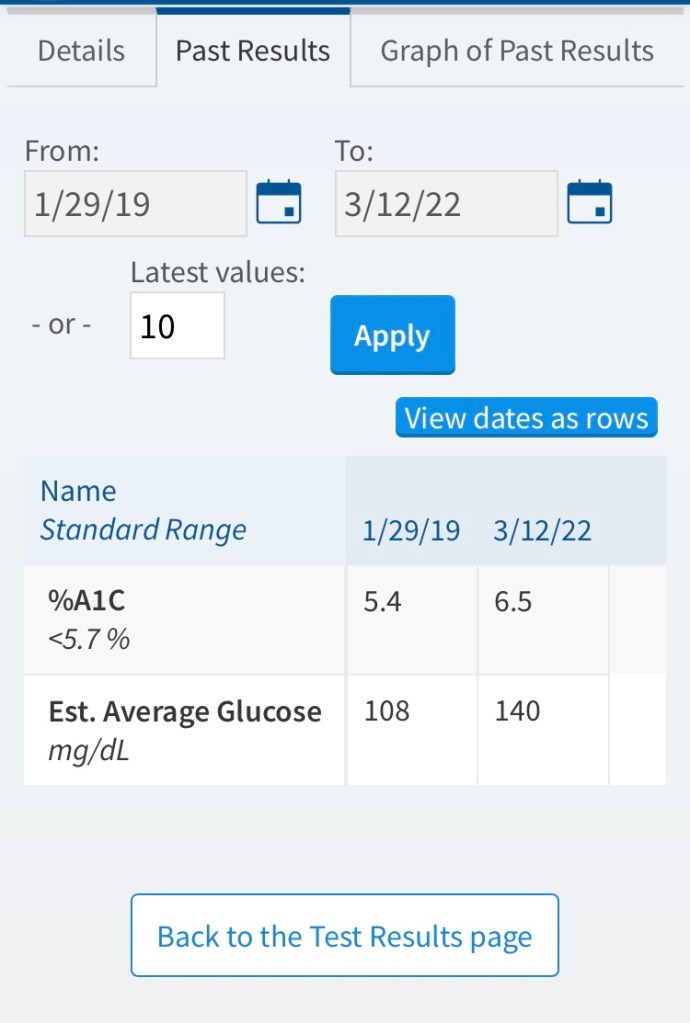Click the 140 glucose result value
Screen dimensions: 690x1023
pos(517,712)
